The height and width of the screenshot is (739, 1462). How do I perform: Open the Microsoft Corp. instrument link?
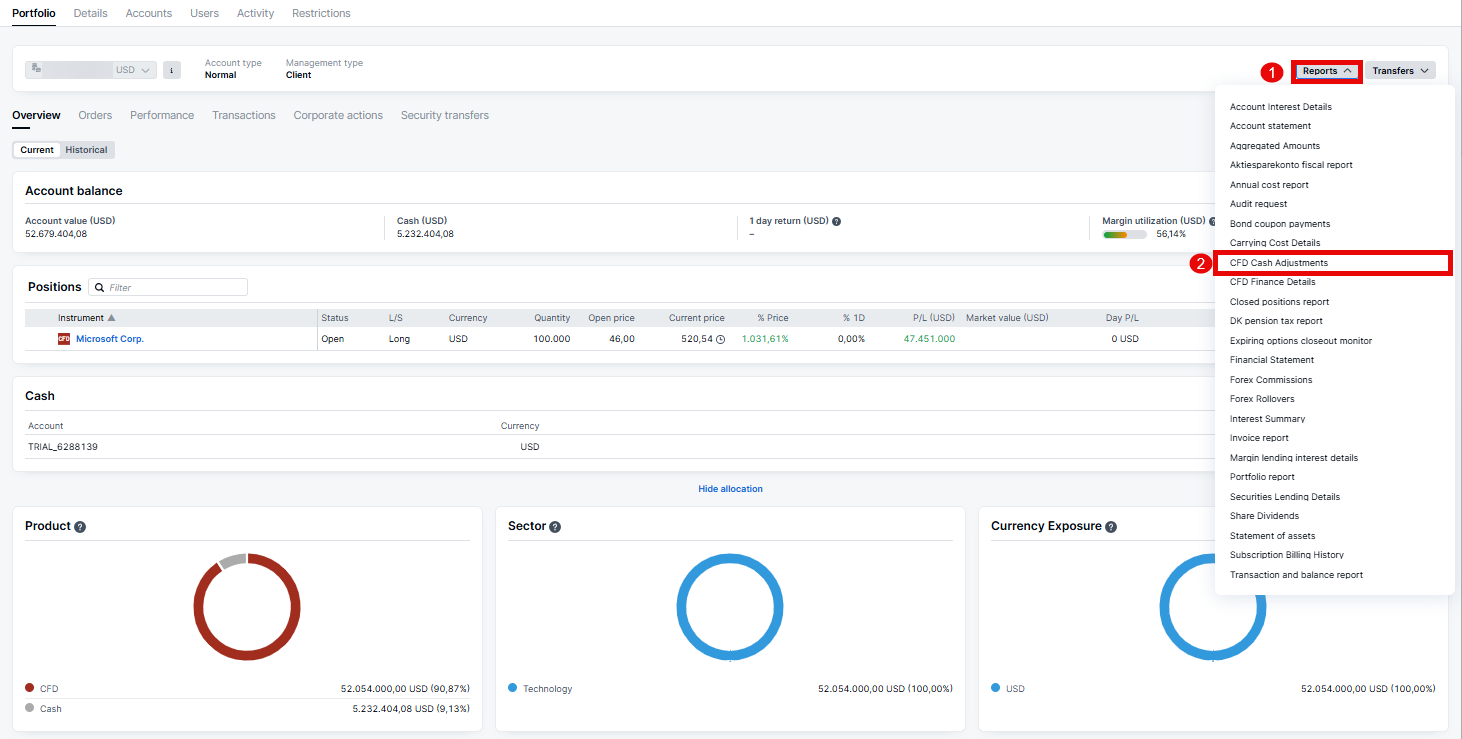click(x=110, y=339)
